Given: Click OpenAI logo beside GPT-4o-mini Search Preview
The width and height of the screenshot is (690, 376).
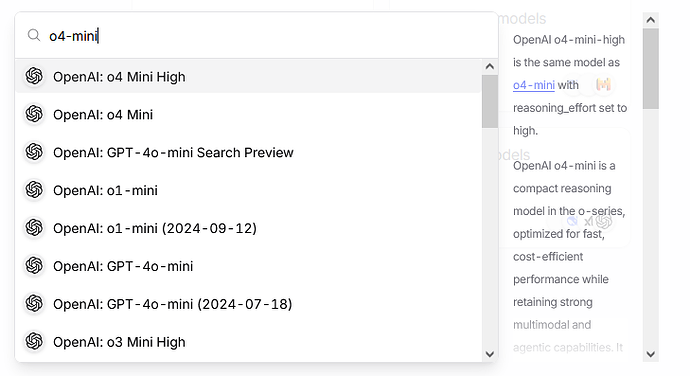Looking at the screenshot, I should (x=34, y=152).
